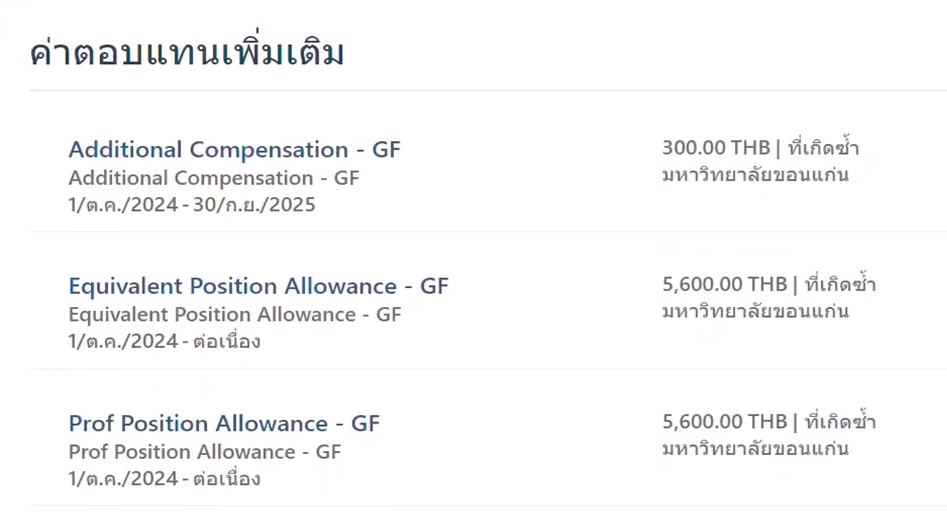This screenshot has height=526, width=947.
Task: Click the 300.00 THB amount
Action: click(x=716, y=148)
